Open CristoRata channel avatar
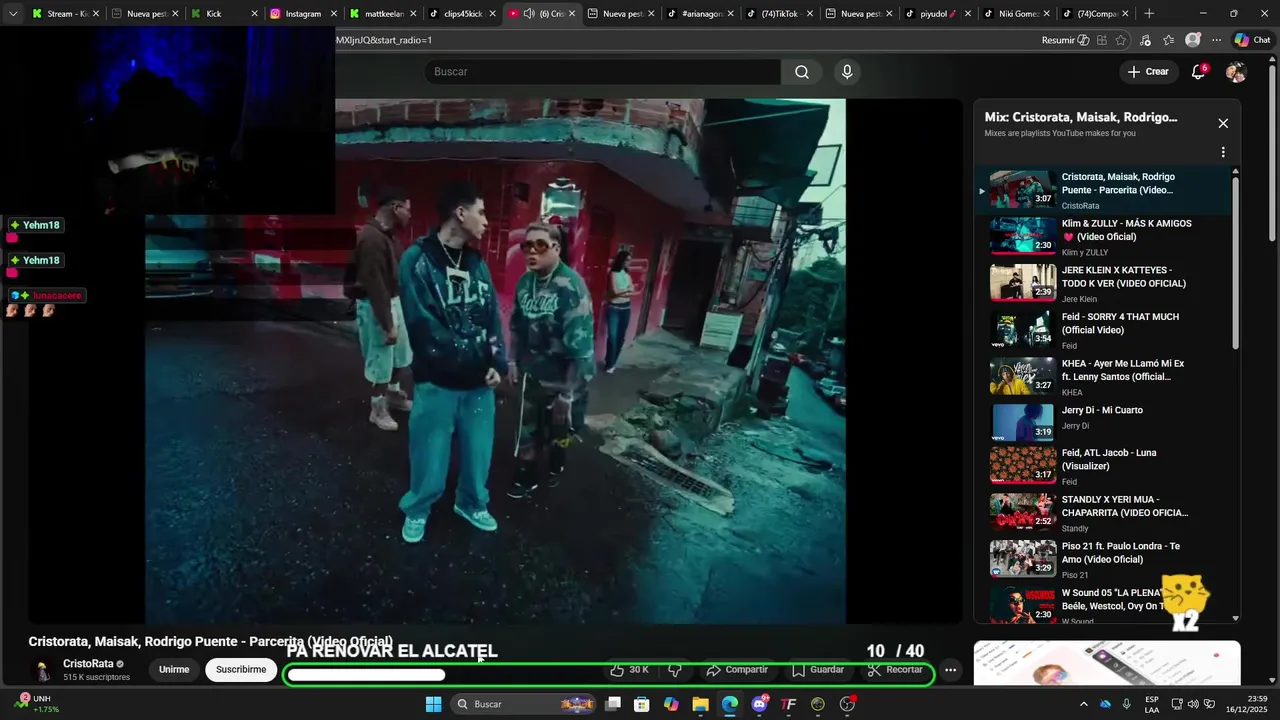 pyautogui.click(x=42, y=671)
